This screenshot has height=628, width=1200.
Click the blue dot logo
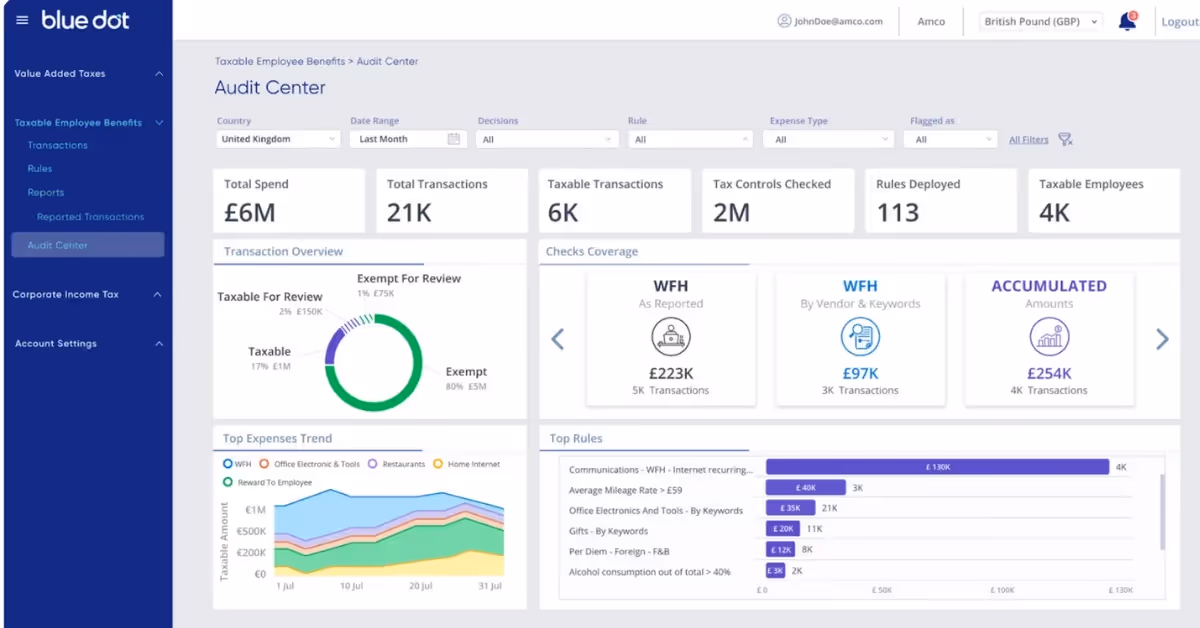click(x=88, y=19)
